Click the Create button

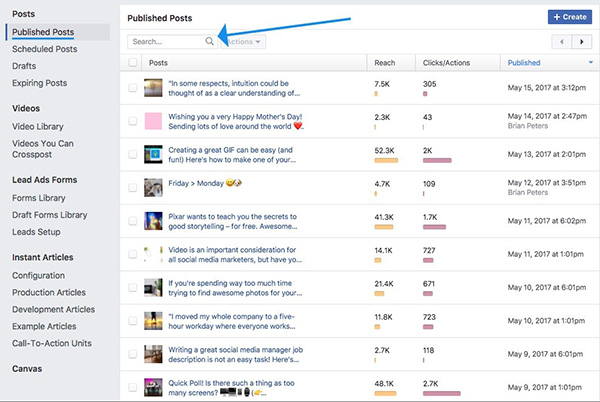570,17
